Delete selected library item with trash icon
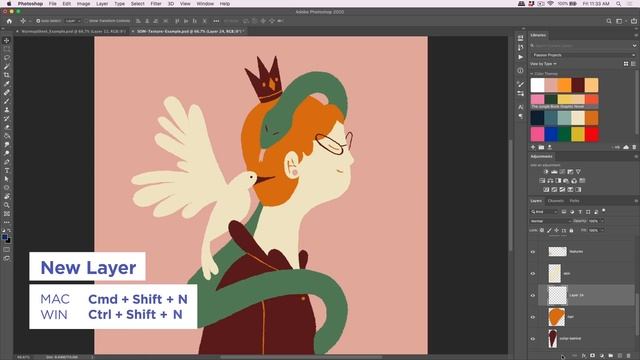The height and width of the screenshot is (360, 640). [x=634, y=147]
